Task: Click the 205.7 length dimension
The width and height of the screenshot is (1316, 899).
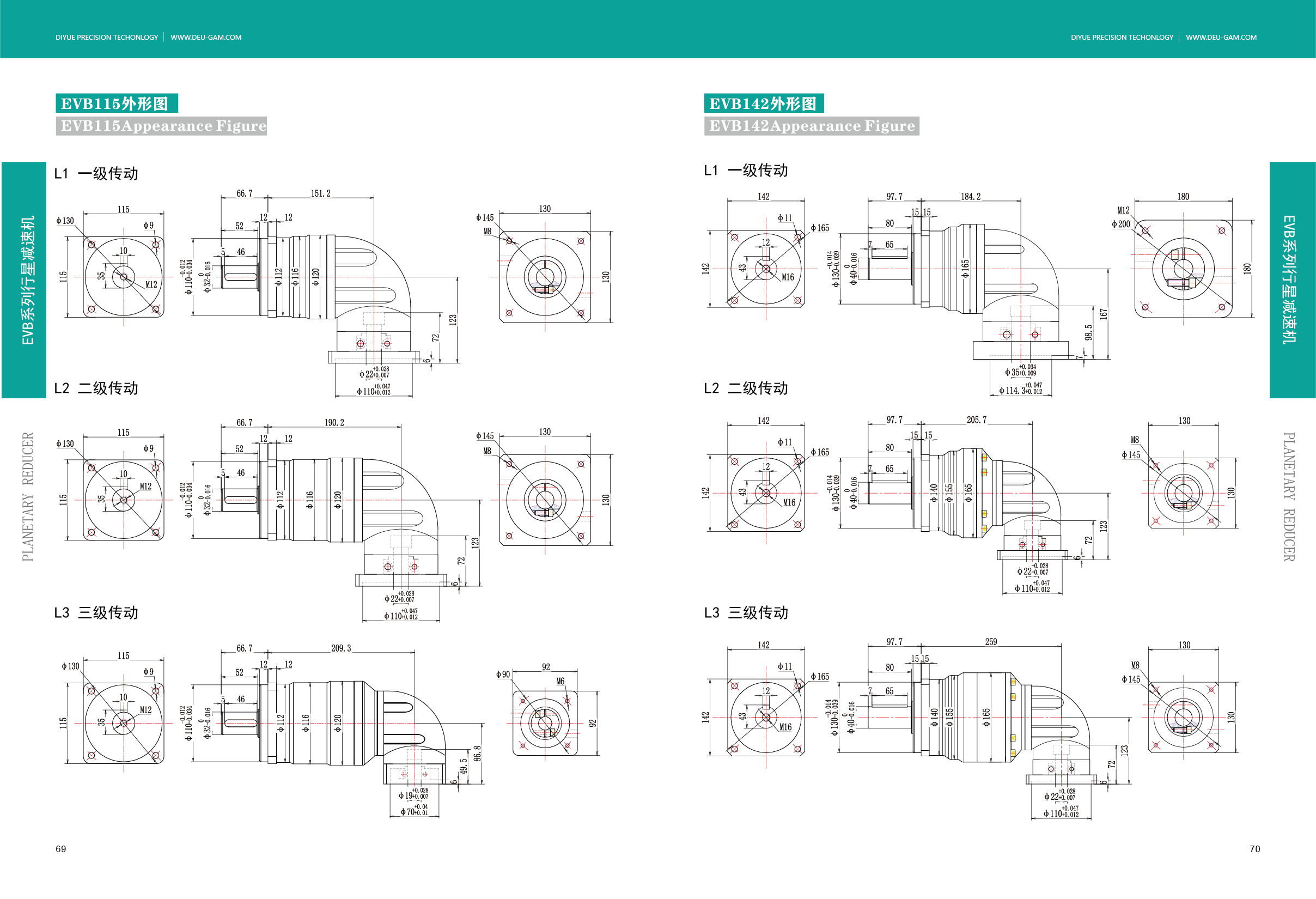Action: (976, 420)
